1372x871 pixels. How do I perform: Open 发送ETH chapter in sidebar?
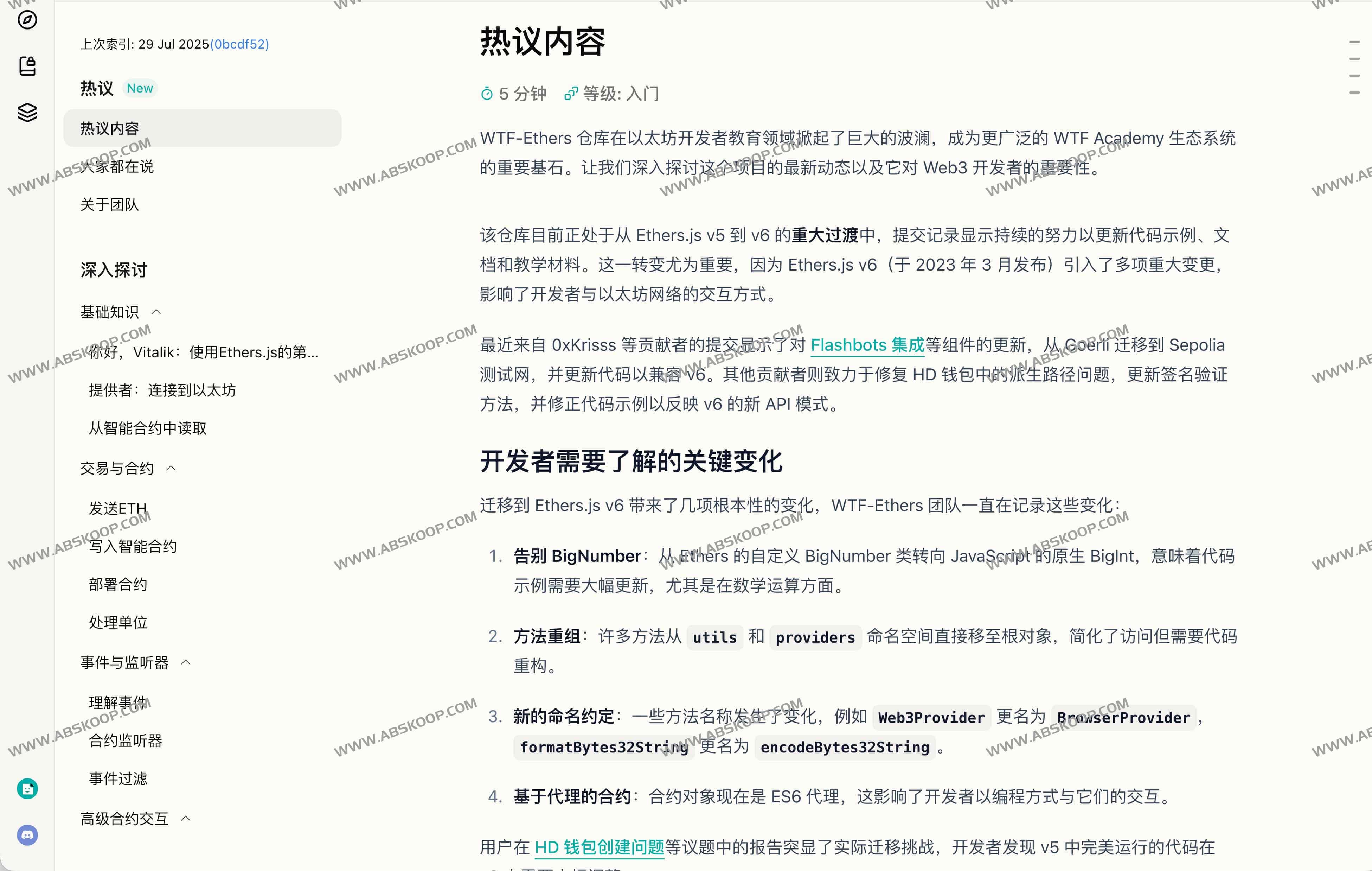(x=117, y=508)
